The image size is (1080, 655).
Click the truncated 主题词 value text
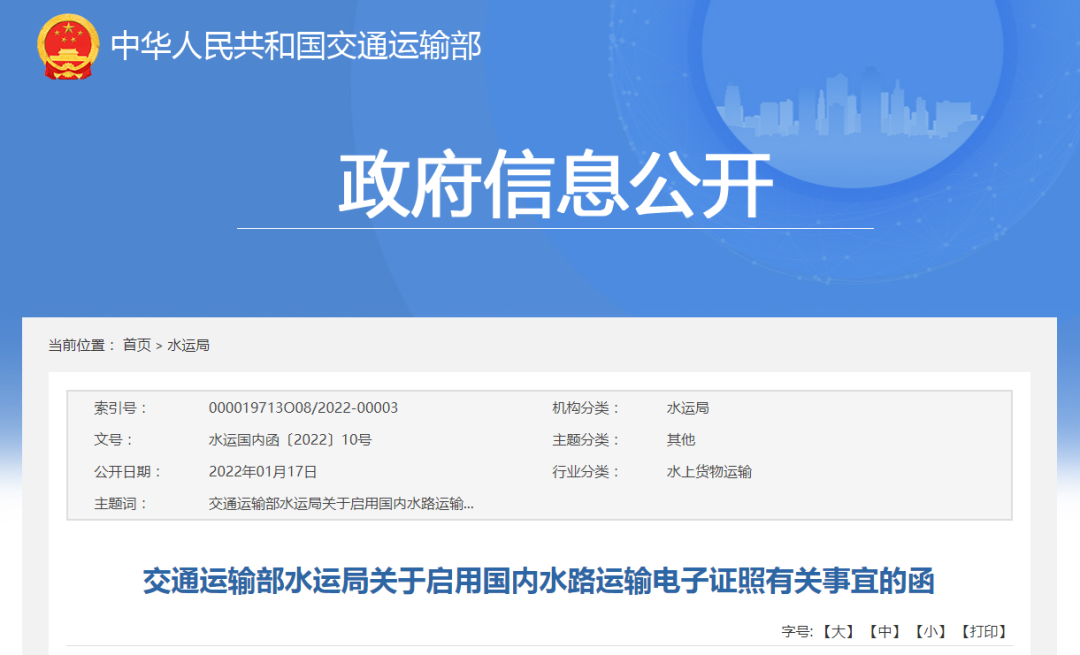click(x=341, y=503)
